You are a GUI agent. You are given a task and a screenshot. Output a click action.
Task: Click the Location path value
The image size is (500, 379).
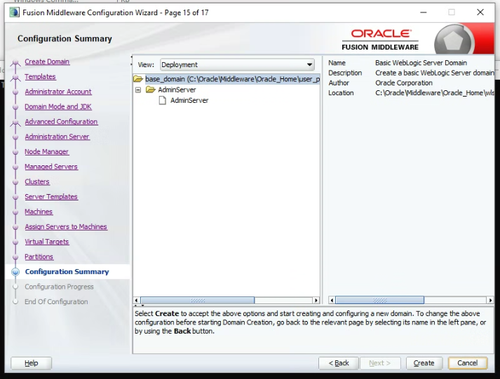point(435,93)
